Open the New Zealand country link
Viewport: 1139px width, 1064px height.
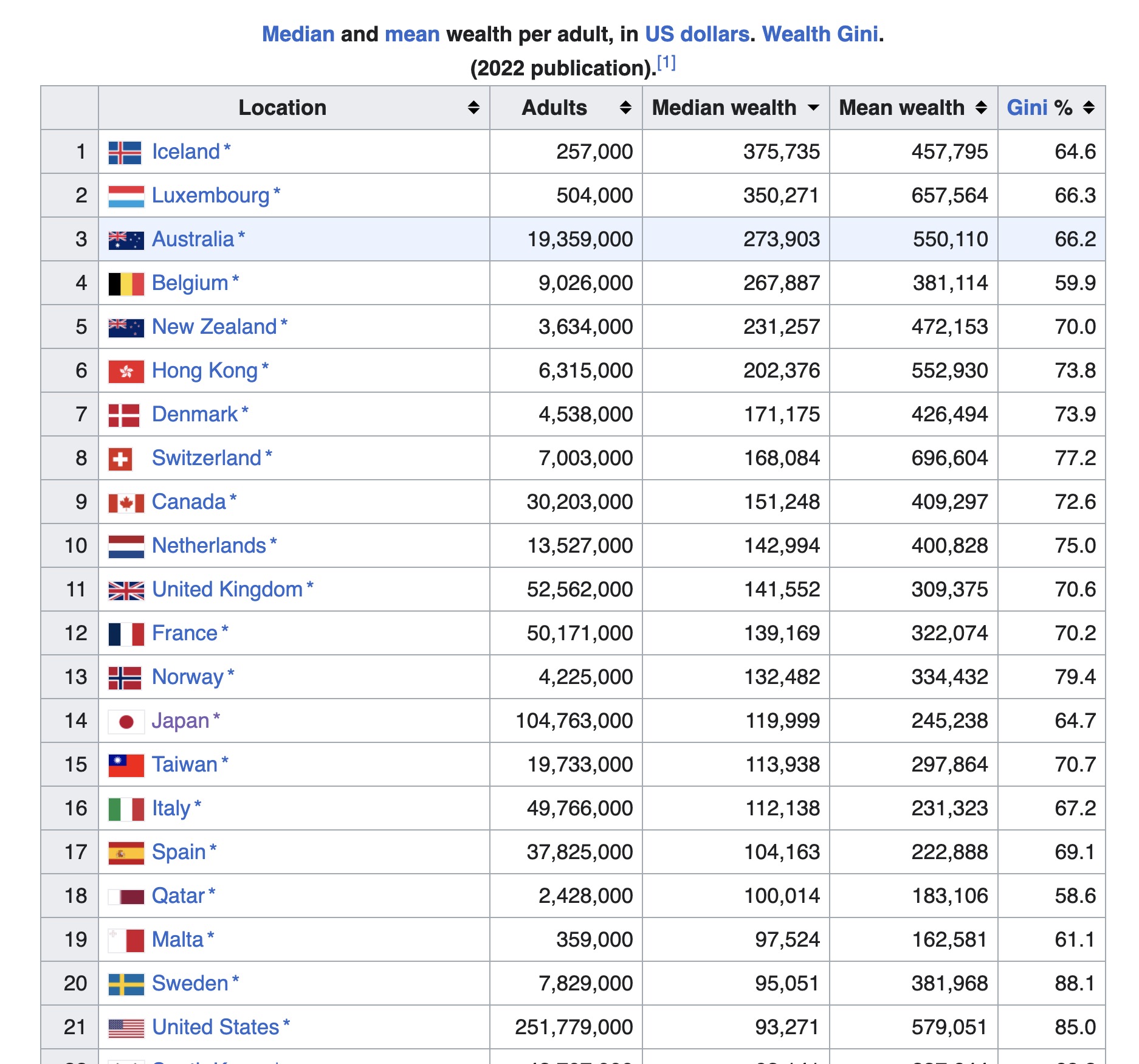pos(214,326)
